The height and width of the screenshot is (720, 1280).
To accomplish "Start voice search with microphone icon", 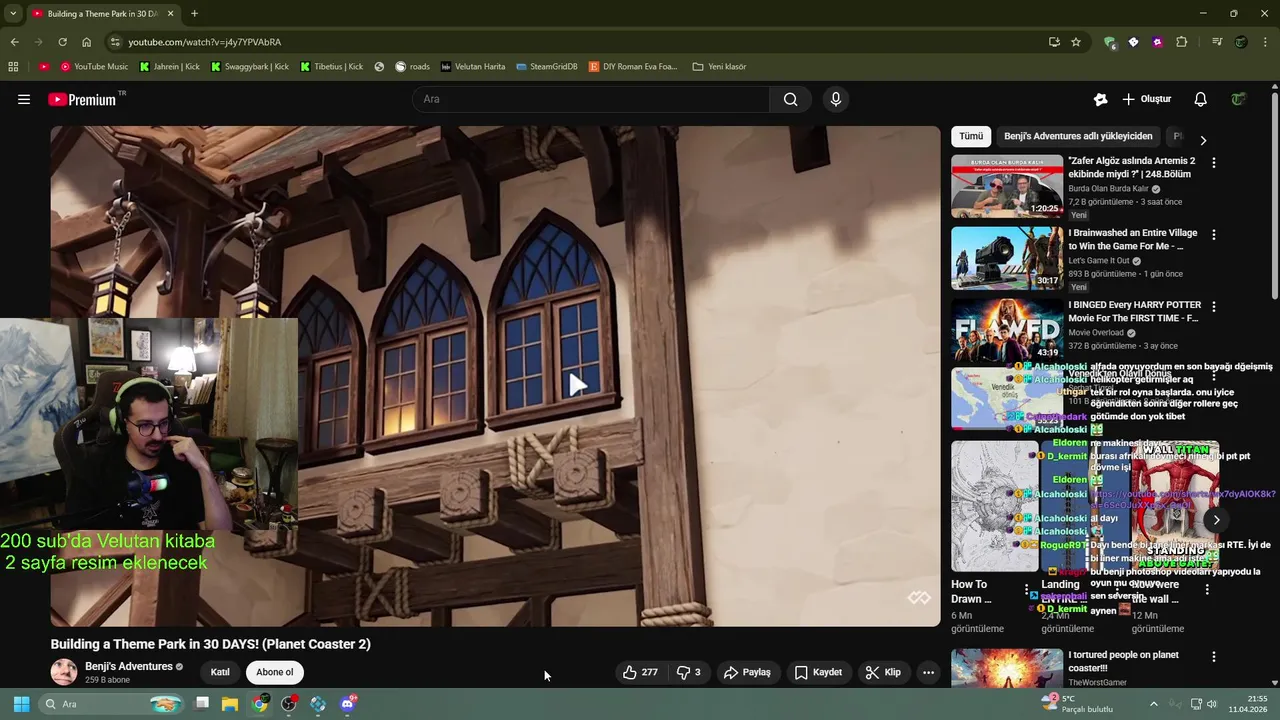I will click(836, 99).
